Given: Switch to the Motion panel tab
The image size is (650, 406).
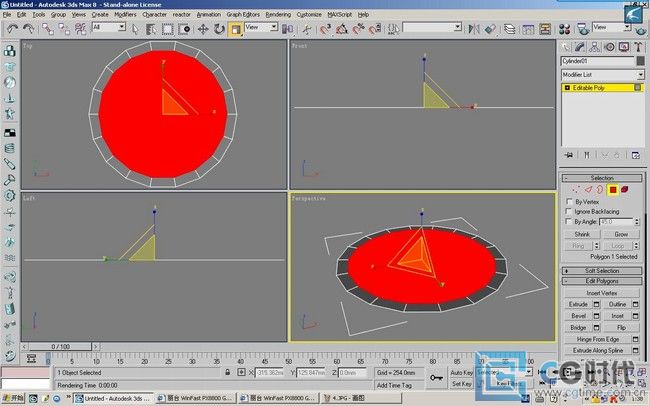Looking at the screenshot, I should pyautogui.click(x=609, y=47).
